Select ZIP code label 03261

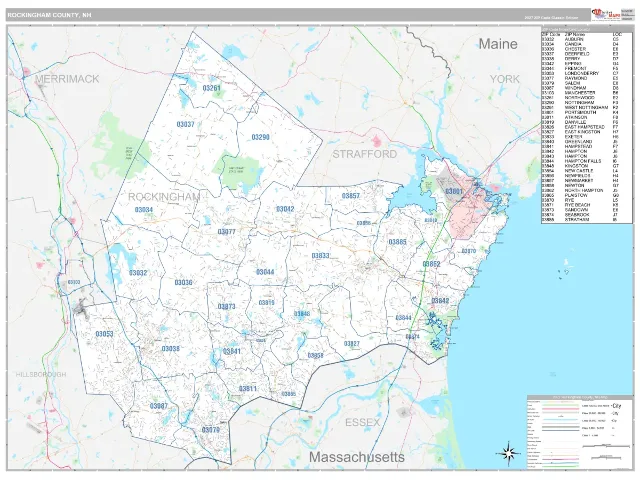[211, 88]
